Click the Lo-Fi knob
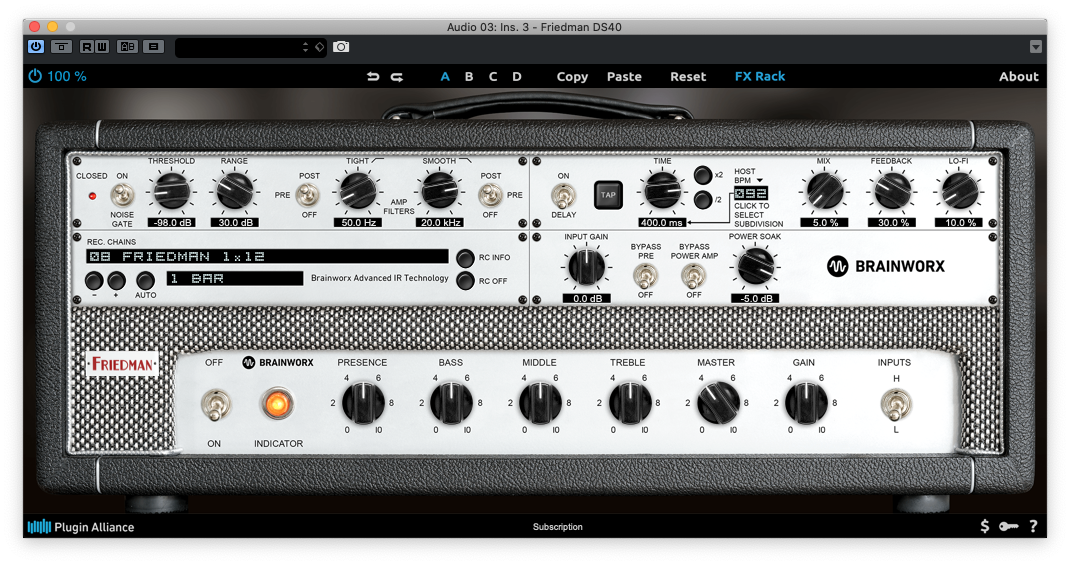 click(x=959, y=190)
